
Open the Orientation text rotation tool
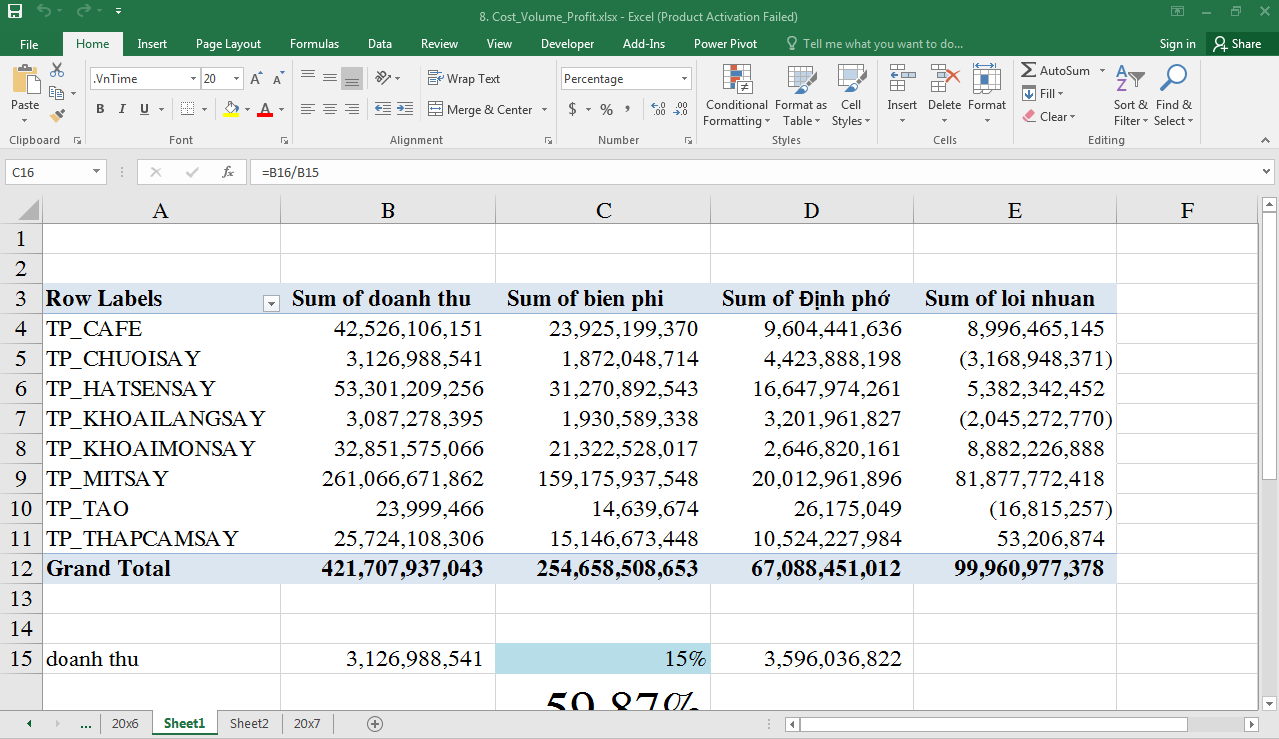[383, 78]
